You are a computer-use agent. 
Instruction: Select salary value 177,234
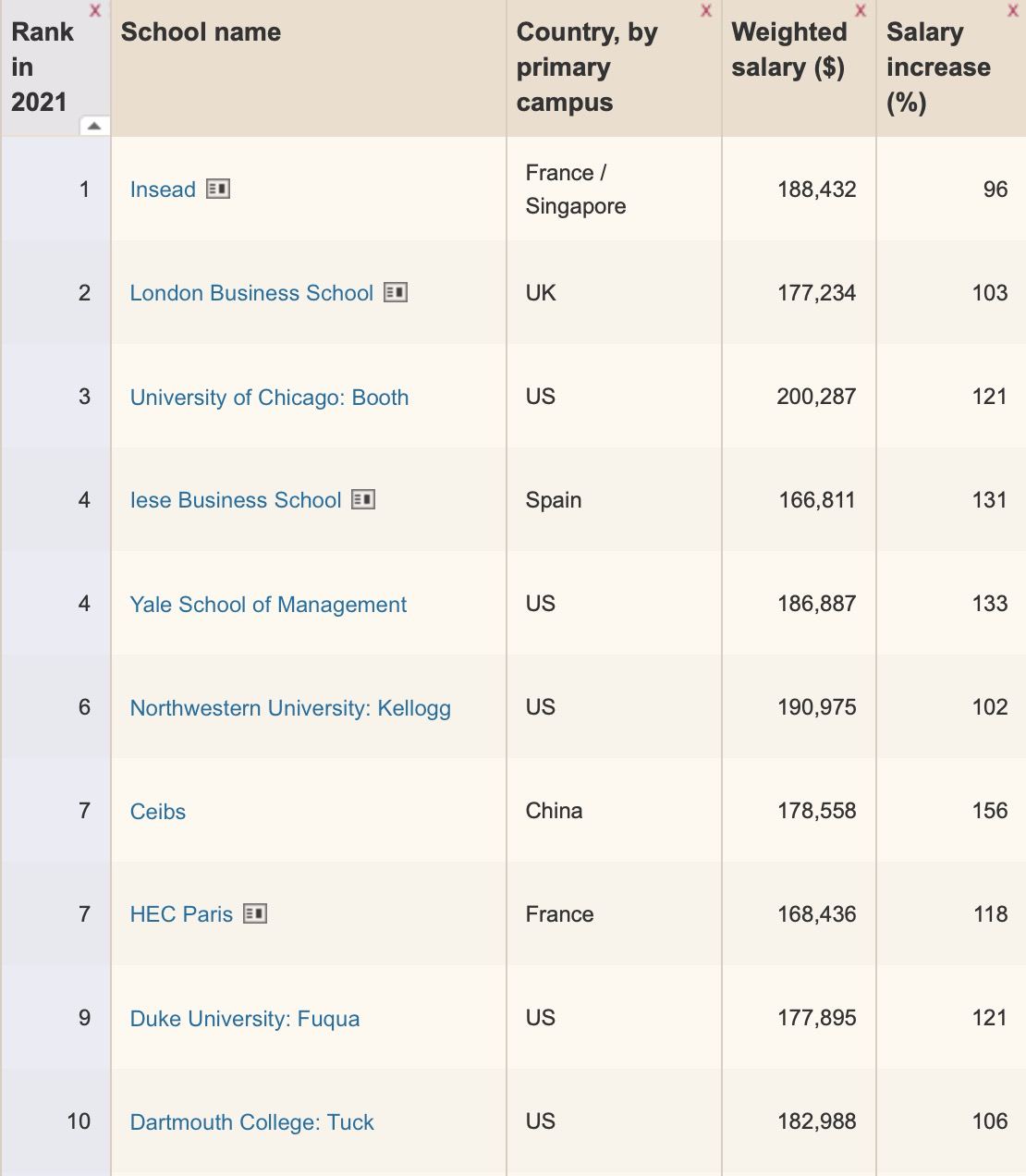point(816,293)
